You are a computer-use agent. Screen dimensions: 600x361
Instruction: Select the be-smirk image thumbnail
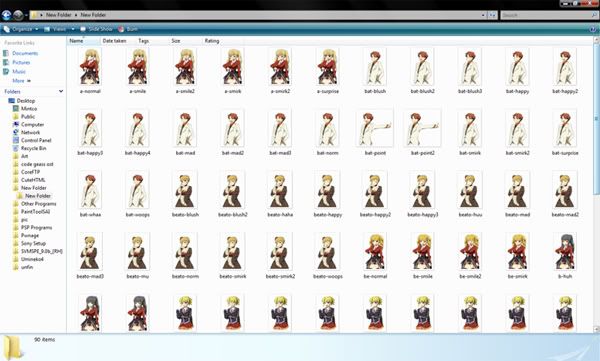(x=518, y=252)
